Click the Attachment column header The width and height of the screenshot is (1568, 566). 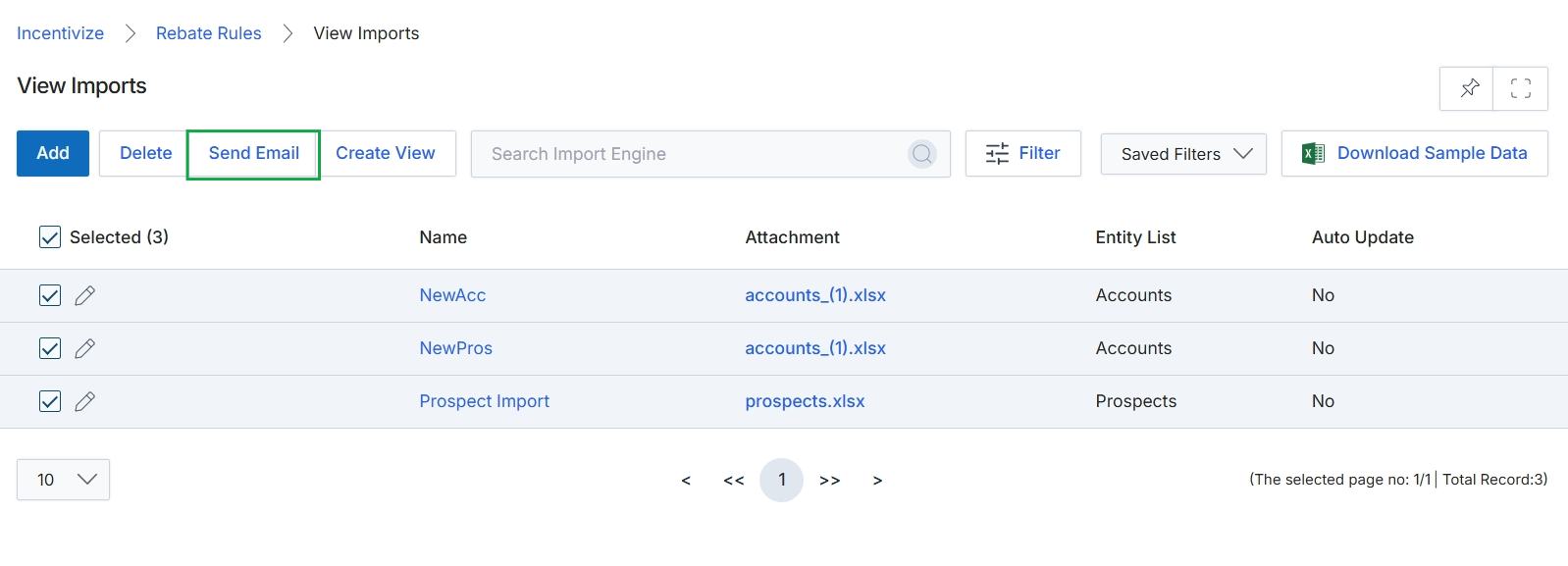(x=792, y=237)
